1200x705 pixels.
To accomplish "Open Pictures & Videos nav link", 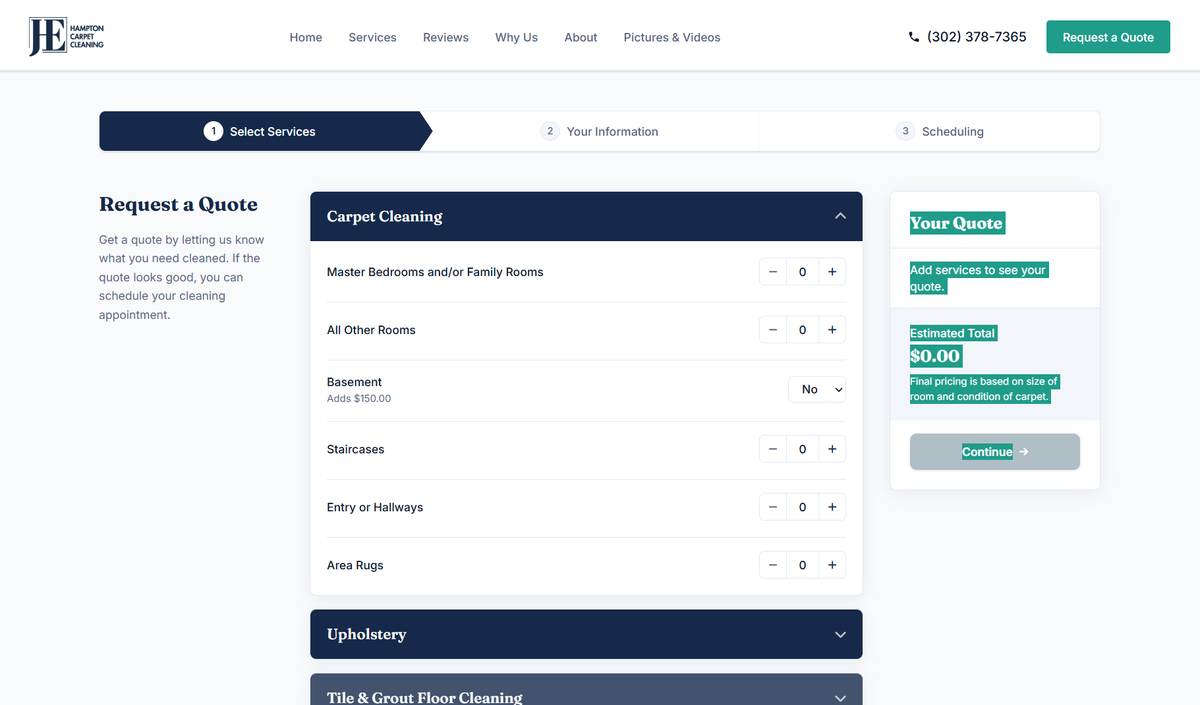I will 672,37.
